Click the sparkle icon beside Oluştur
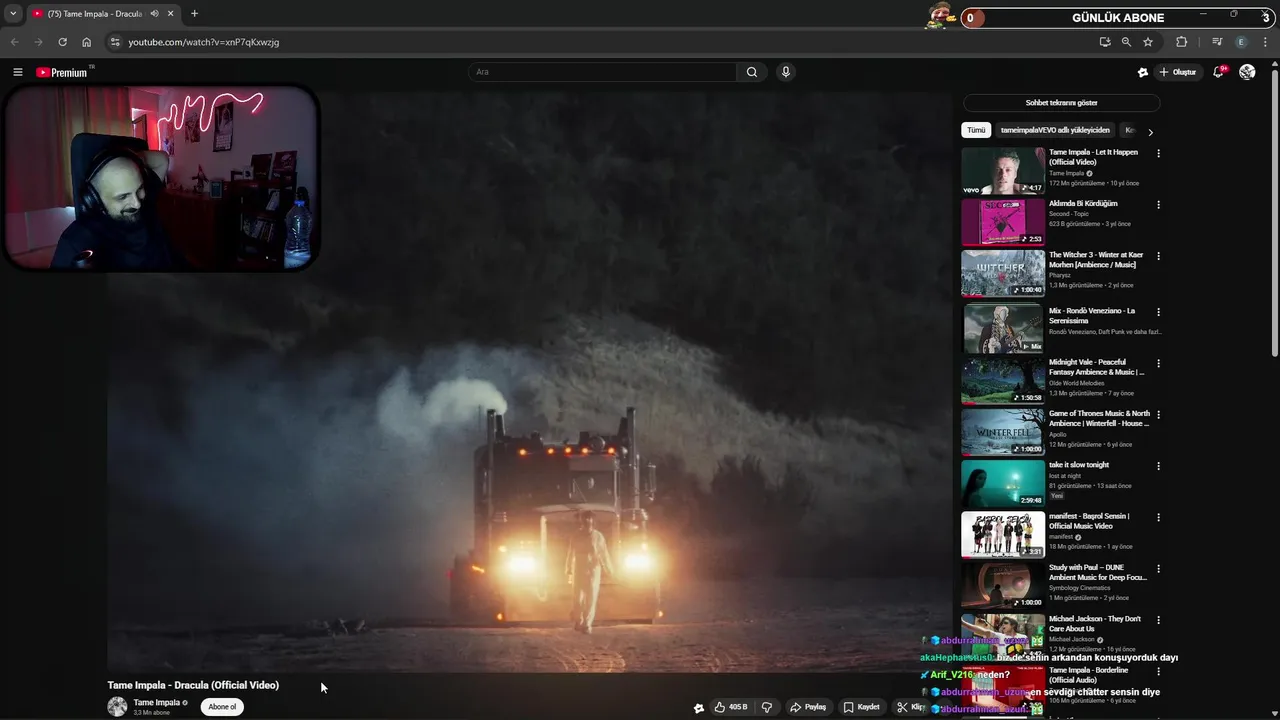Viewport: 1280px width, 720px height. pos(1143,72)
